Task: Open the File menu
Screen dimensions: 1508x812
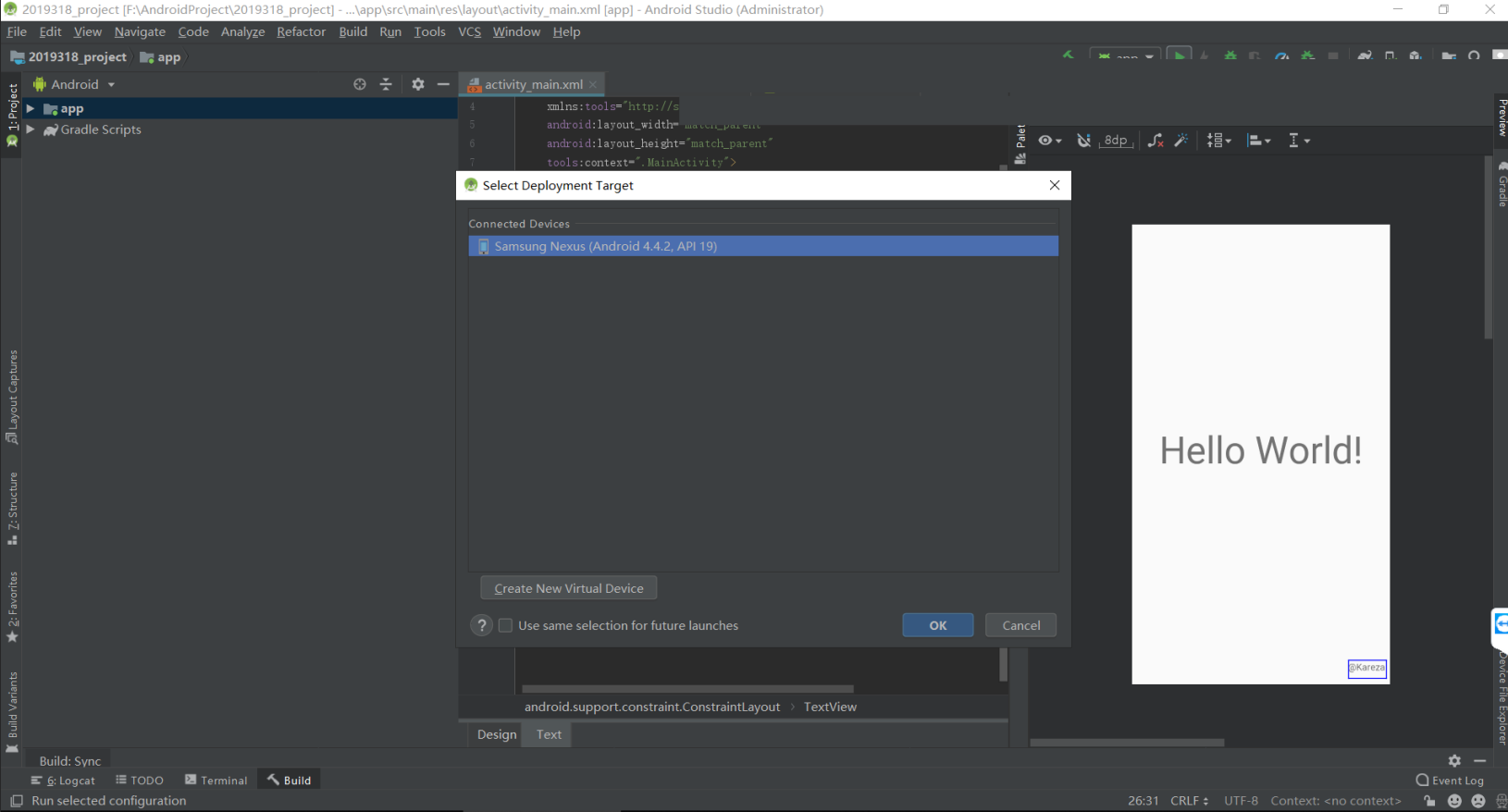Action: (x=17, y=31)
